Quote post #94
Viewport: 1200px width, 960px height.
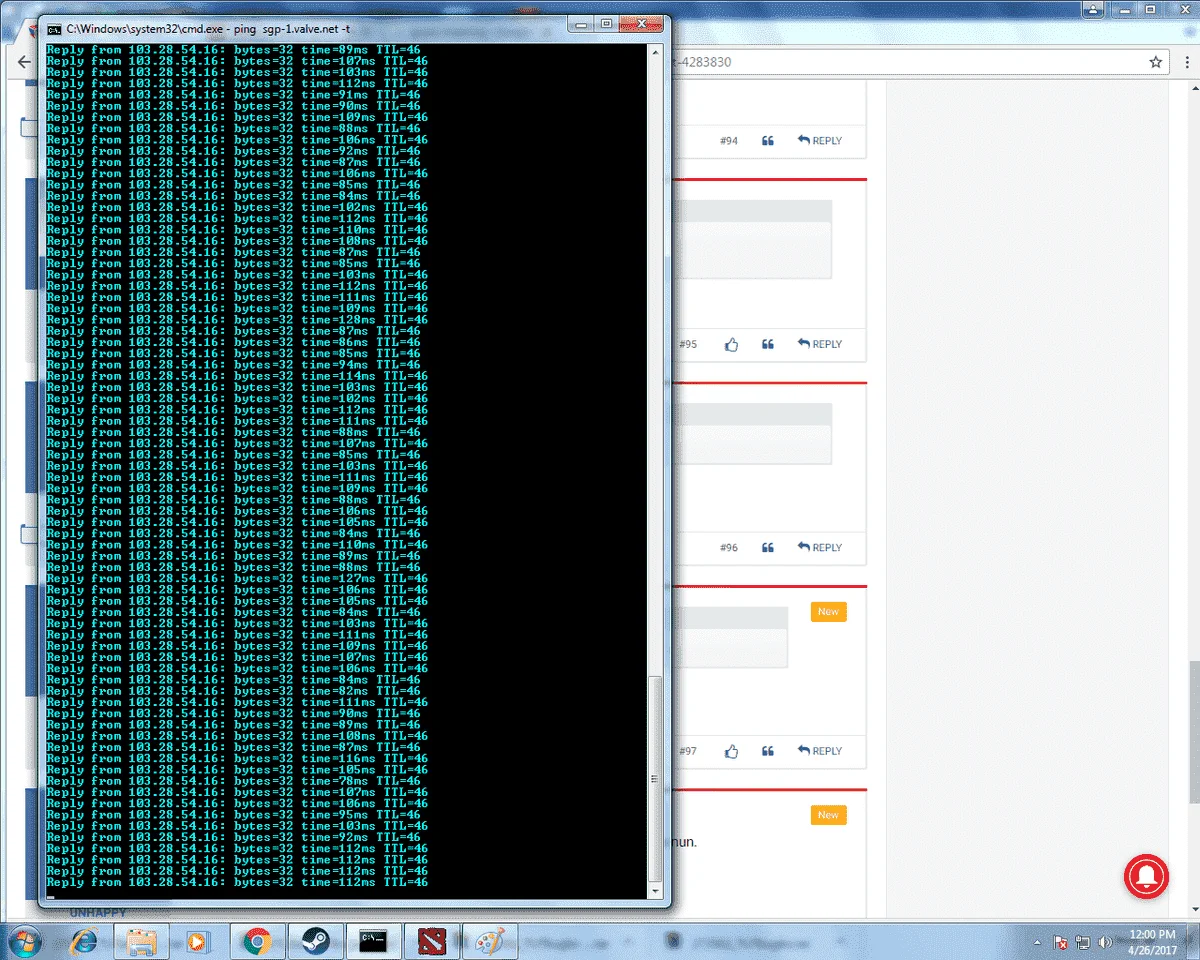coord(768,141)
